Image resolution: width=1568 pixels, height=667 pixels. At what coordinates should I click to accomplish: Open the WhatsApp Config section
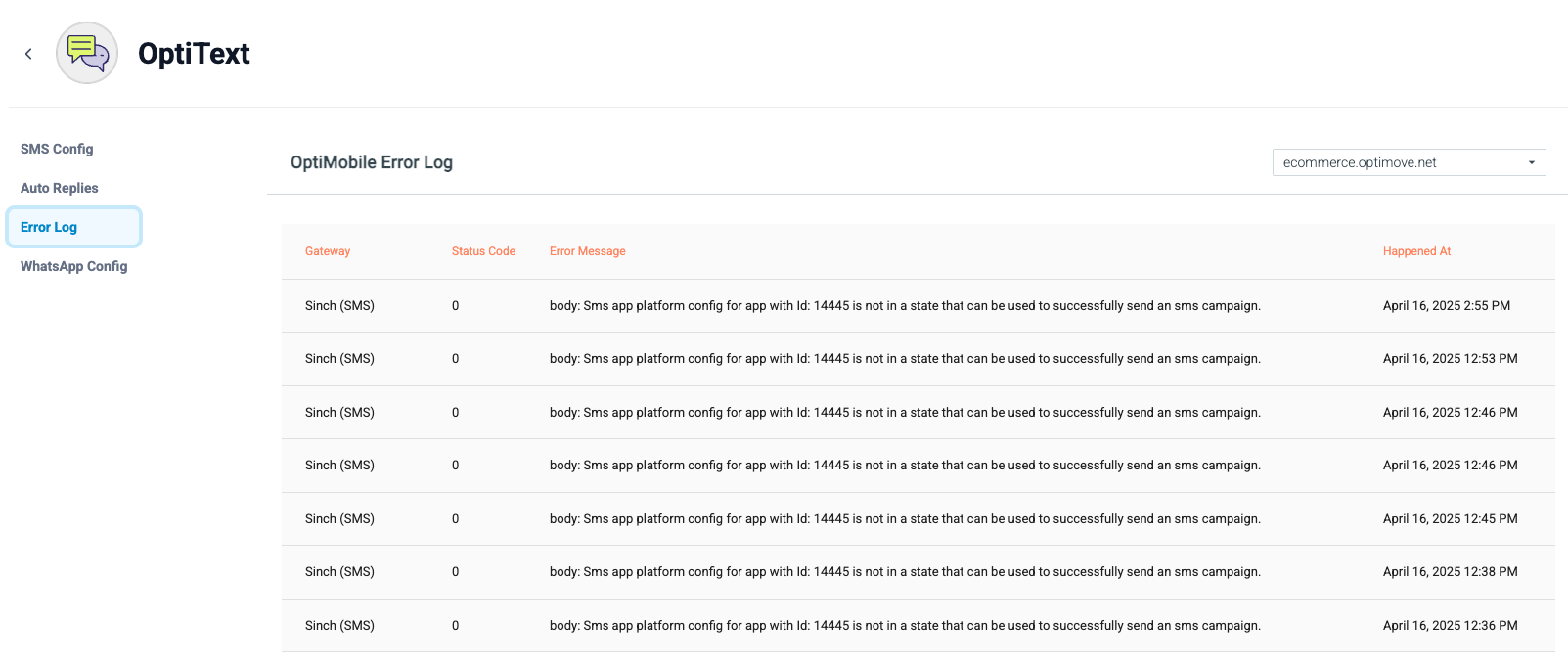coord(74,266)
